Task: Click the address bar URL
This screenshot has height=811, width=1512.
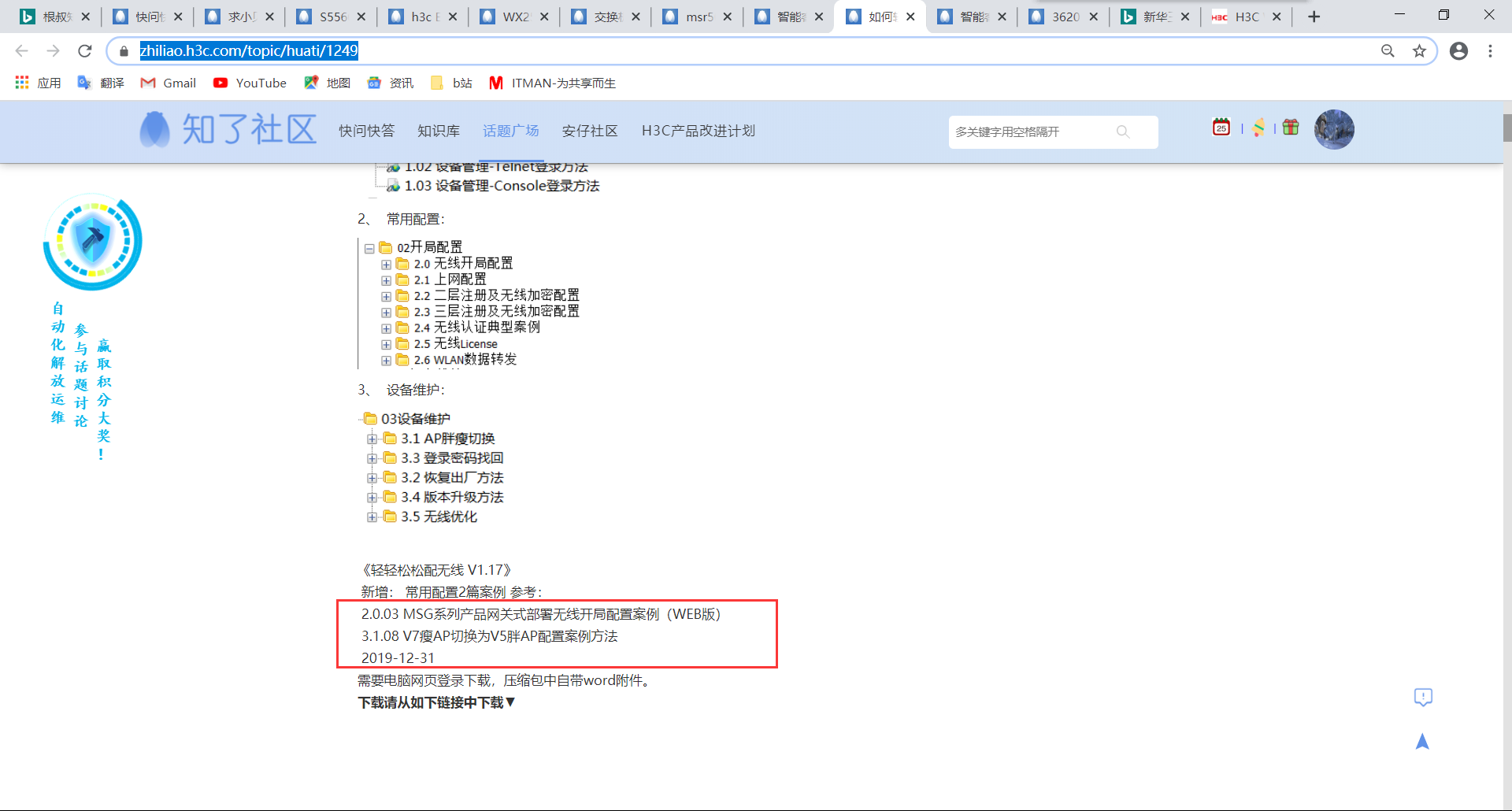Action: [x=249, y=51]
